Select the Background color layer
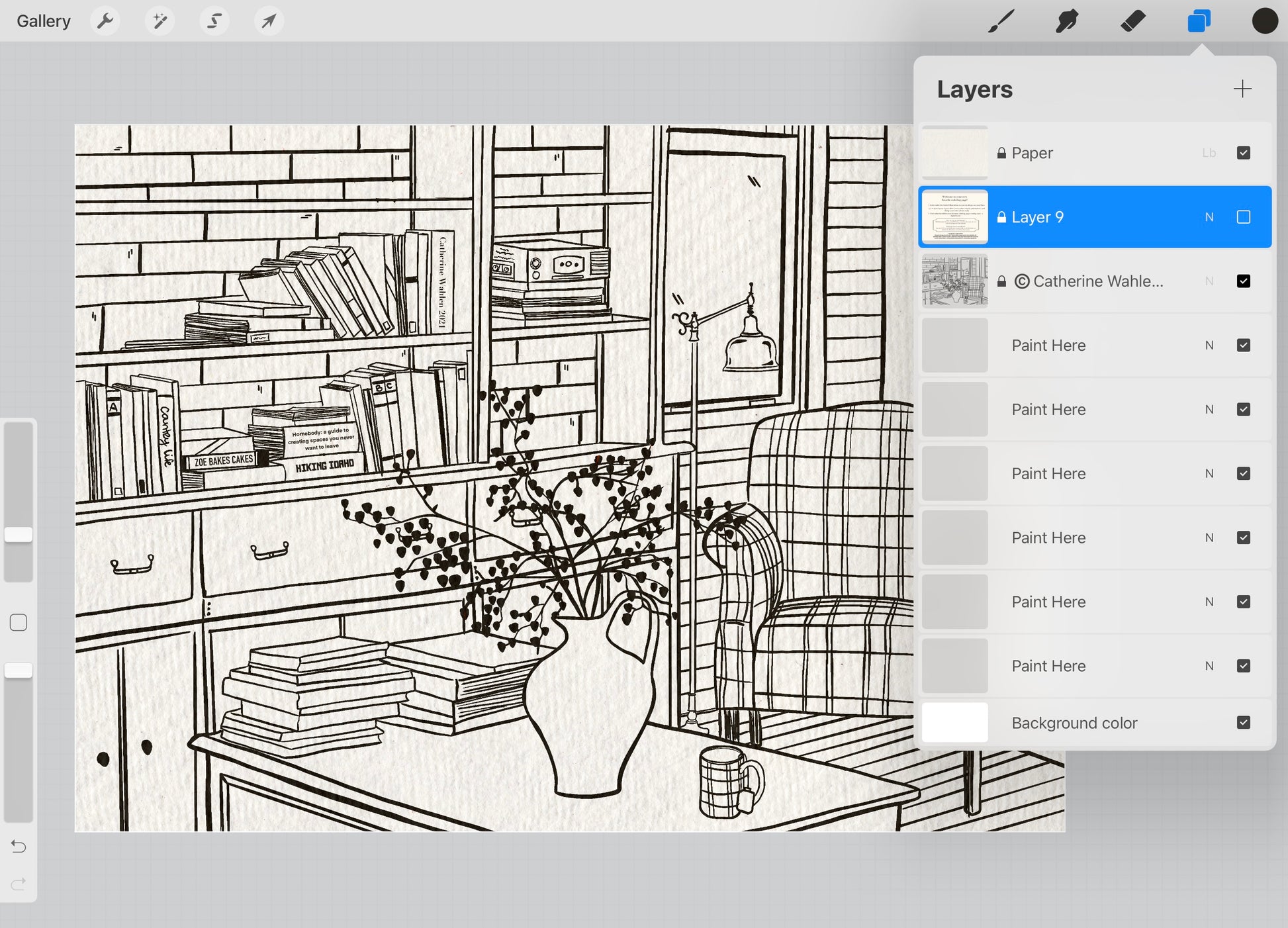The width and height of the screenshot is (1288, 928). click(1074, 723)
